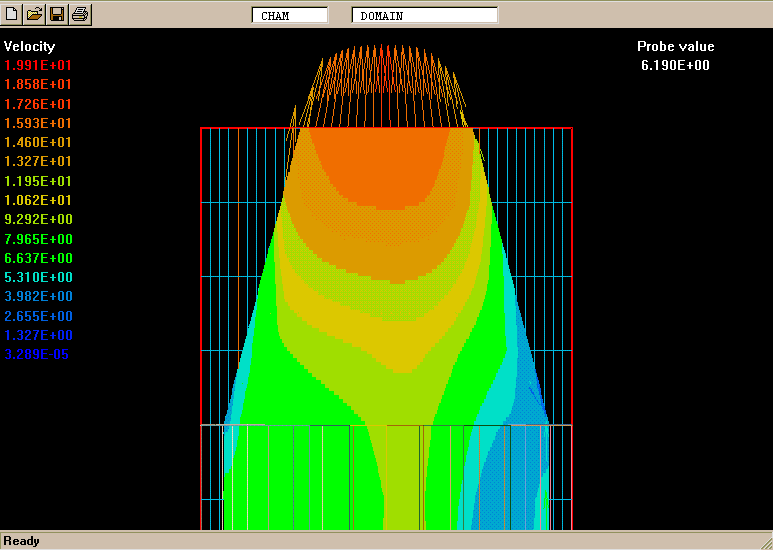
Task: Click the 1.991E+01 maximum legend value
Action: click(x=38, y=65)
